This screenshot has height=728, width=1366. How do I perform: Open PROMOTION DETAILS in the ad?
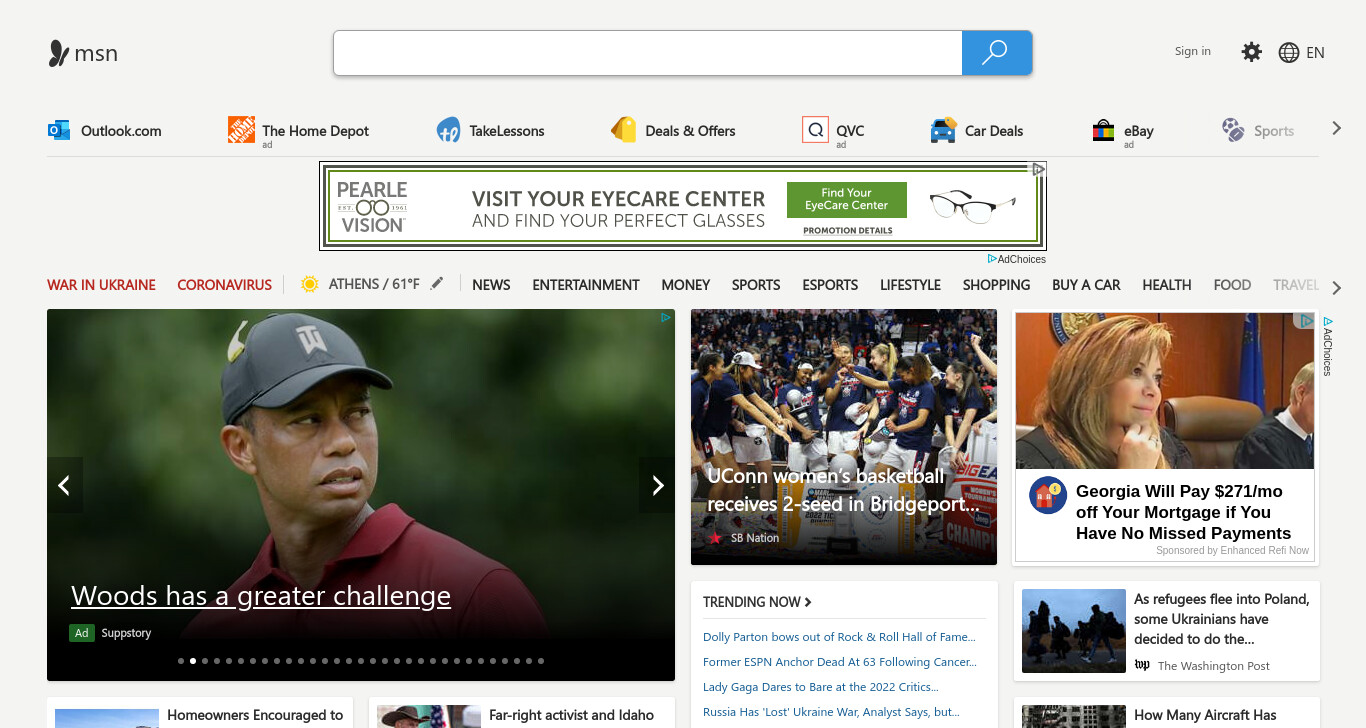pos(848,230)
